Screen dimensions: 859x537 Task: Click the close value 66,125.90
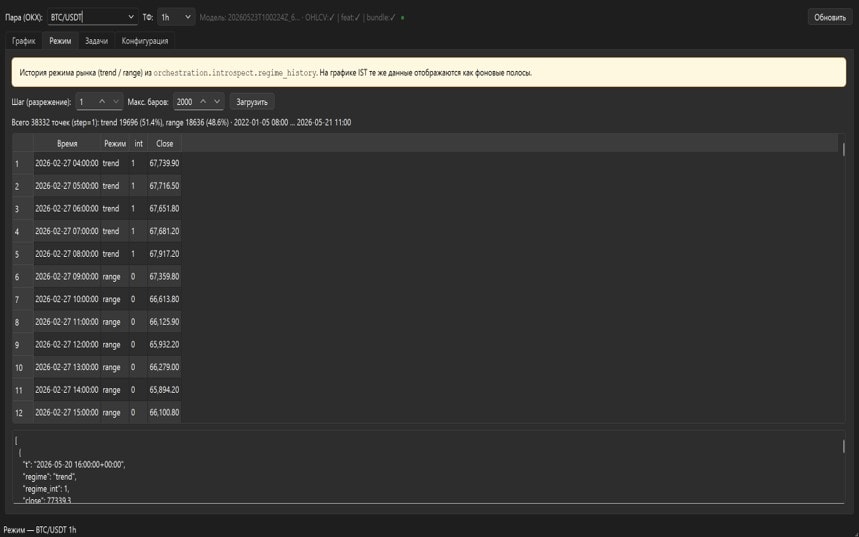point(164,322)
